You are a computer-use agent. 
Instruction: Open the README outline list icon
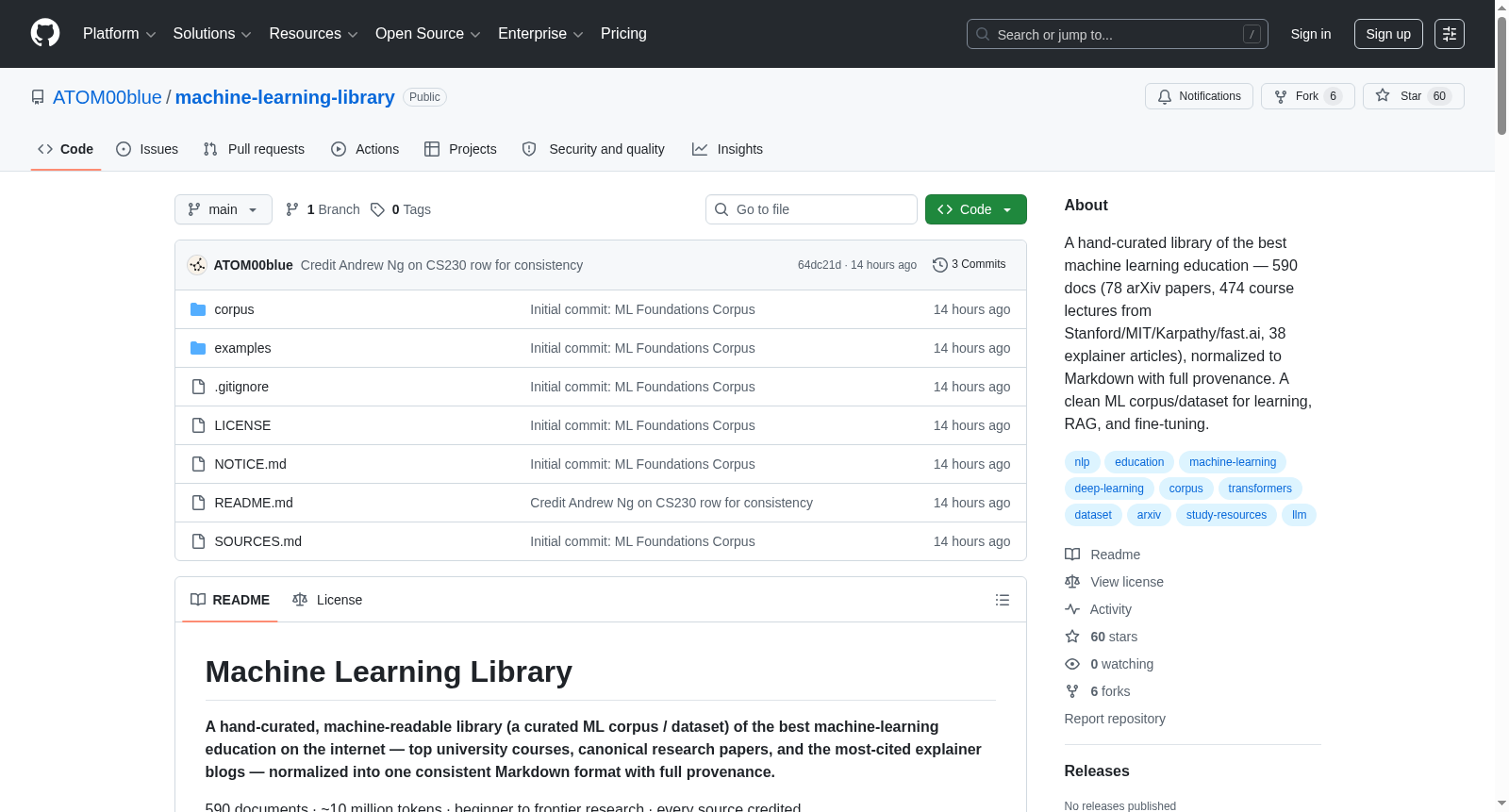coord(1003,600)
